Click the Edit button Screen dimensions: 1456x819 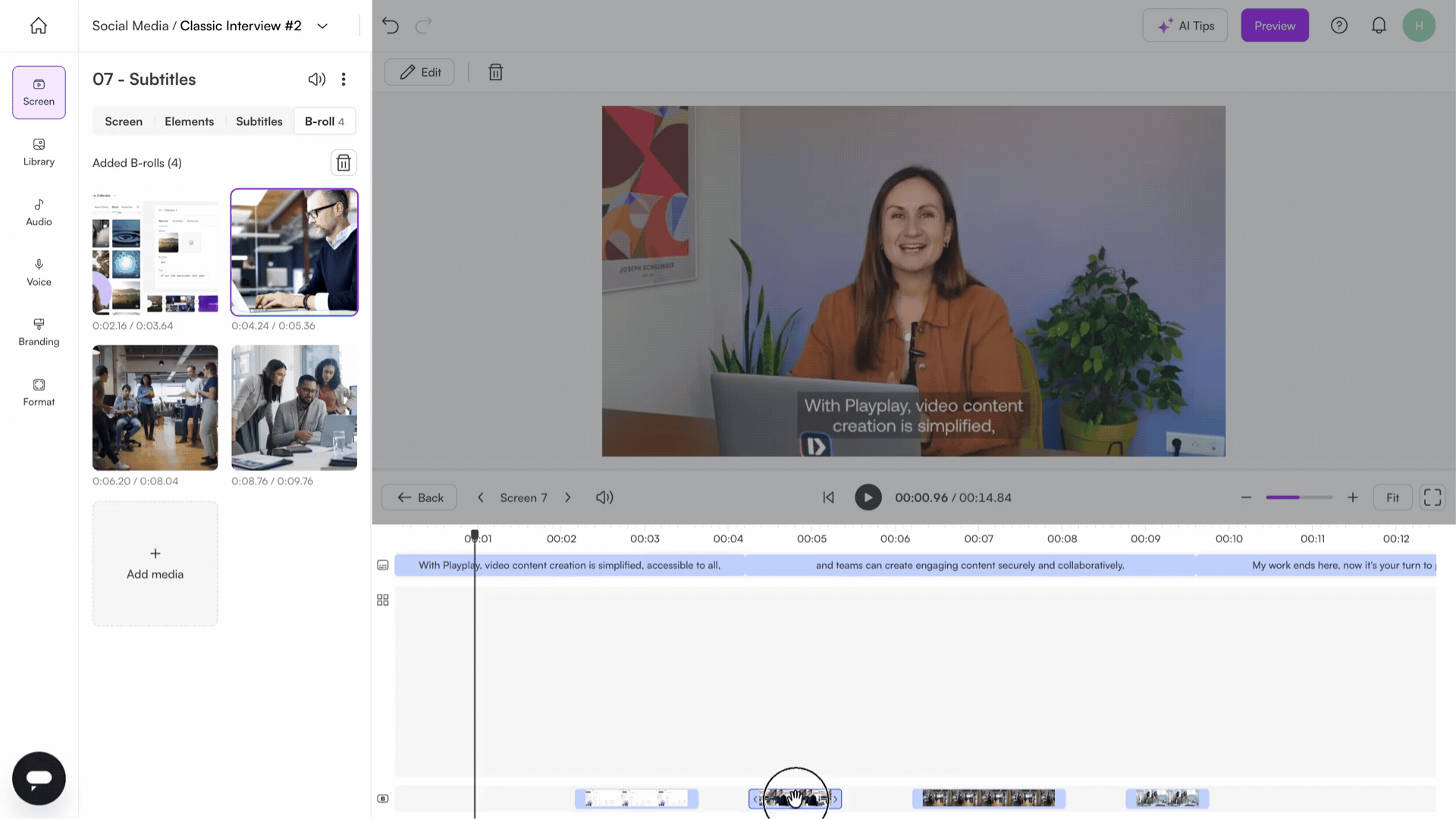[x=419, y=72]
